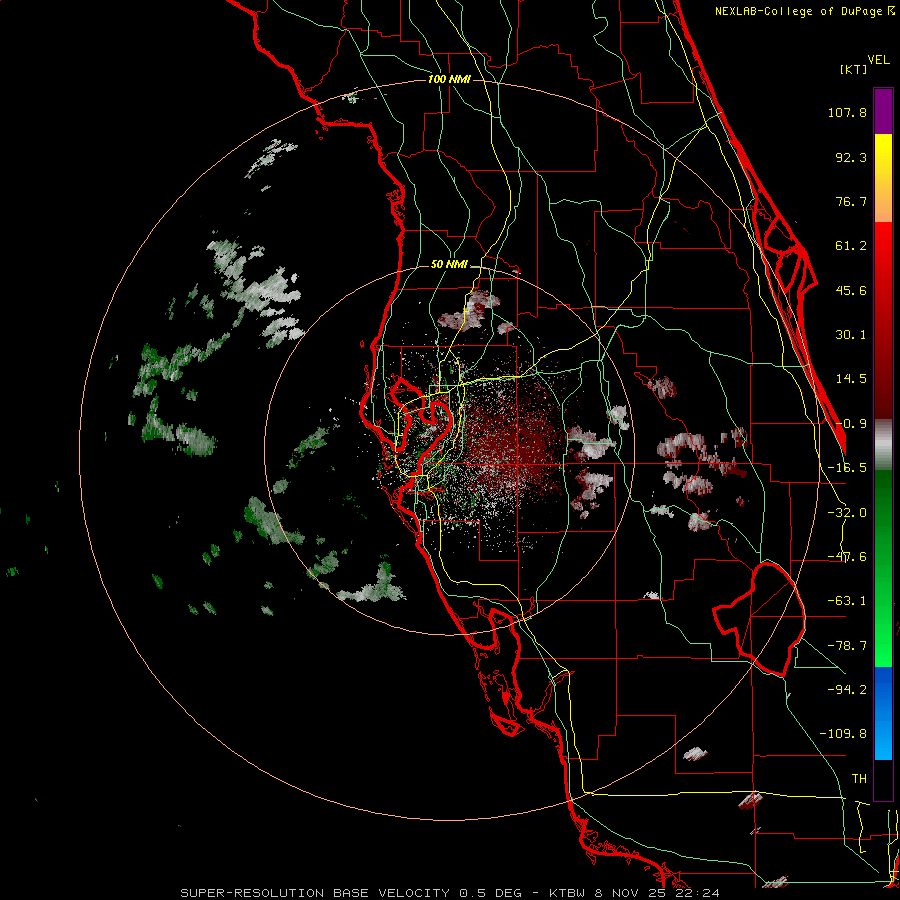Click the -94.2 velocity scale value
Viewport: 900px width, 900px height.
[x=847, y=690]
